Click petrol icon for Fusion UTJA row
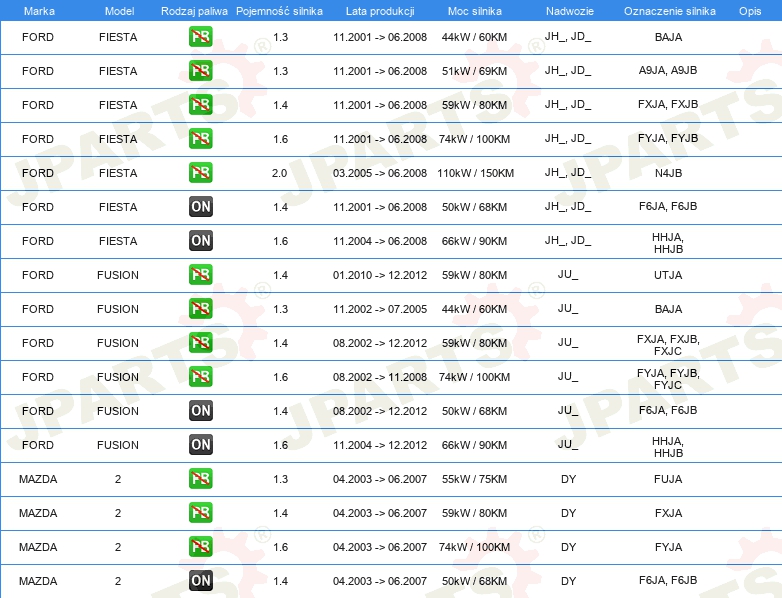The image size is (782, 598). (x=200, y=275)
